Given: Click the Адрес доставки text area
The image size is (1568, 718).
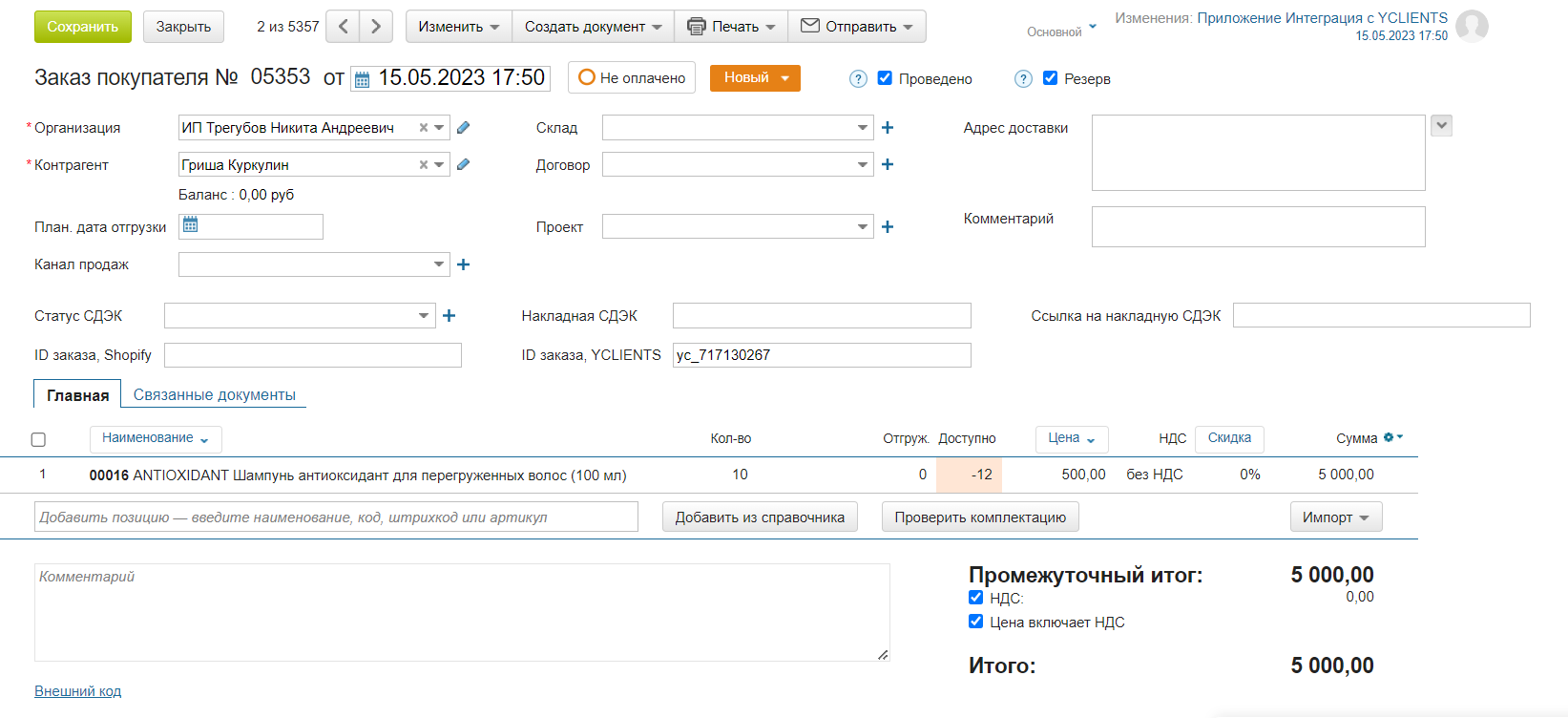Looking at the screenshot, I should [1258, 153].
